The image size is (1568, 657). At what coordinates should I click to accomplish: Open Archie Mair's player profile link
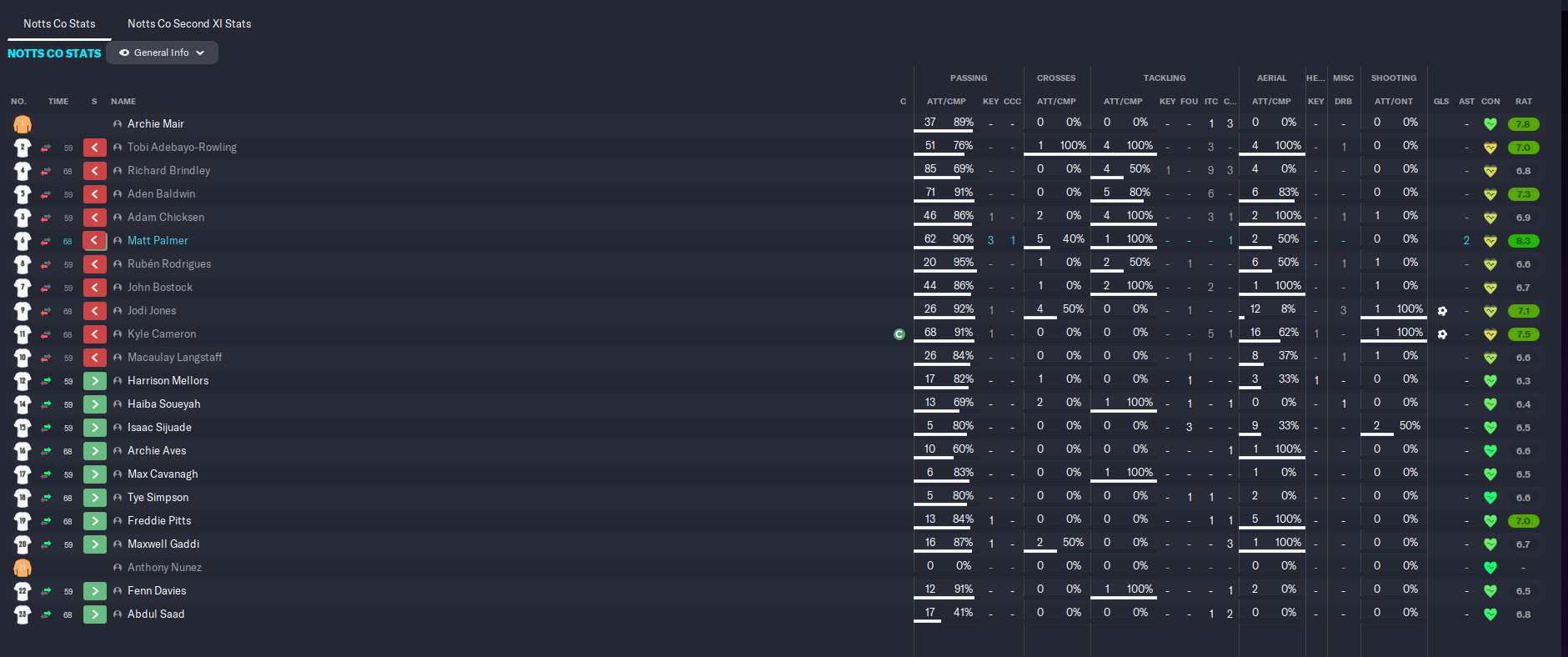pos(156,124)
